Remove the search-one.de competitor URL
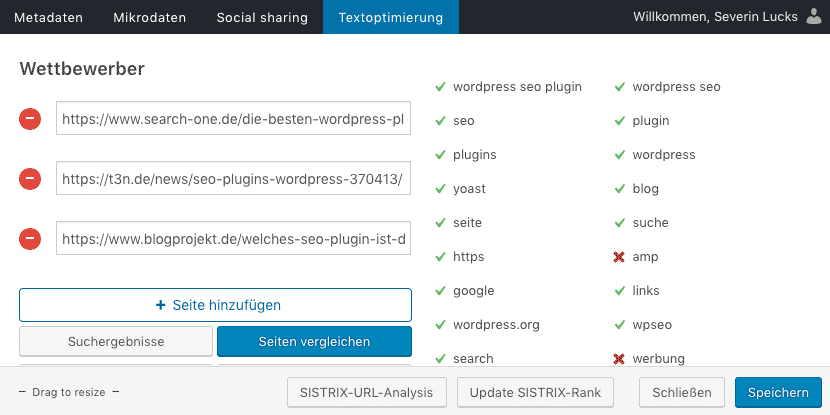The image size is (830, 415). [31, 120]
